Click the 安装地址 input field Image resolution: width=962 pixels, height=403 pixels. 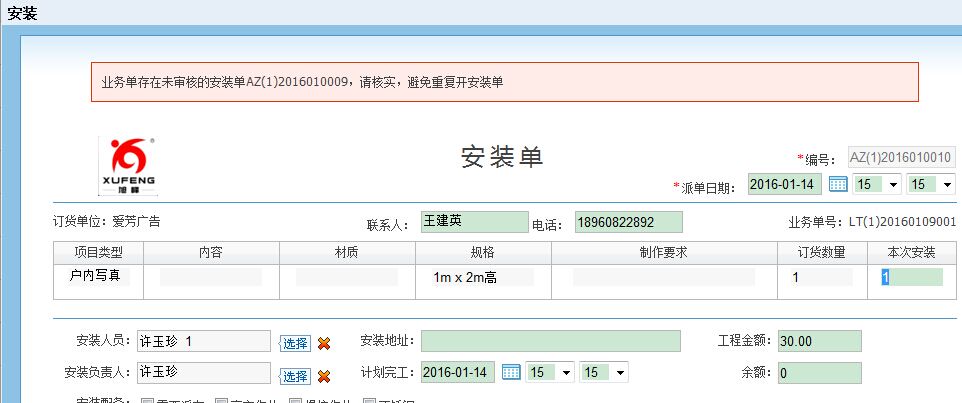pos(550,341)
